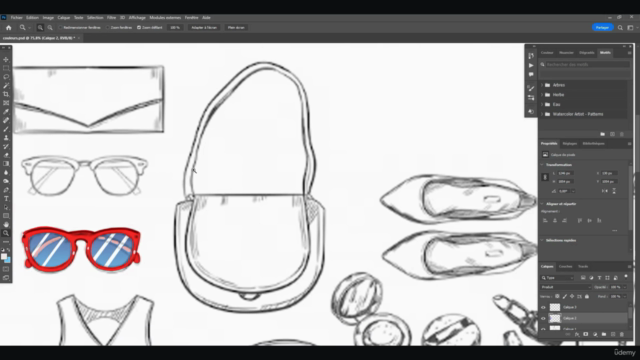
Task: Select the Rectangular Marquee tool
Action: [6, 68]
